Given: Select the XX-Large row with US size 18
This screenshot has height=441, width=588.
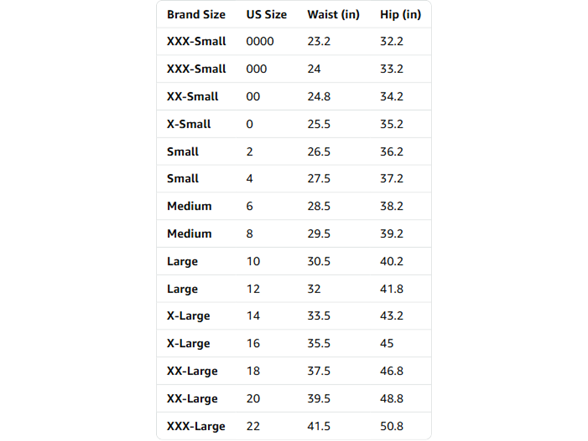Looking at the screenshot, I should tap(294, 371).
